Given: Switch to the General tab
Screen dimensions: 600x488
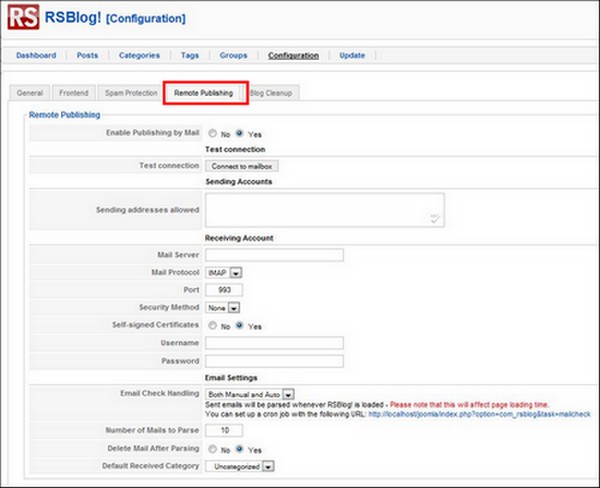Looking at the screenshot, I should [x=29, y=93].
